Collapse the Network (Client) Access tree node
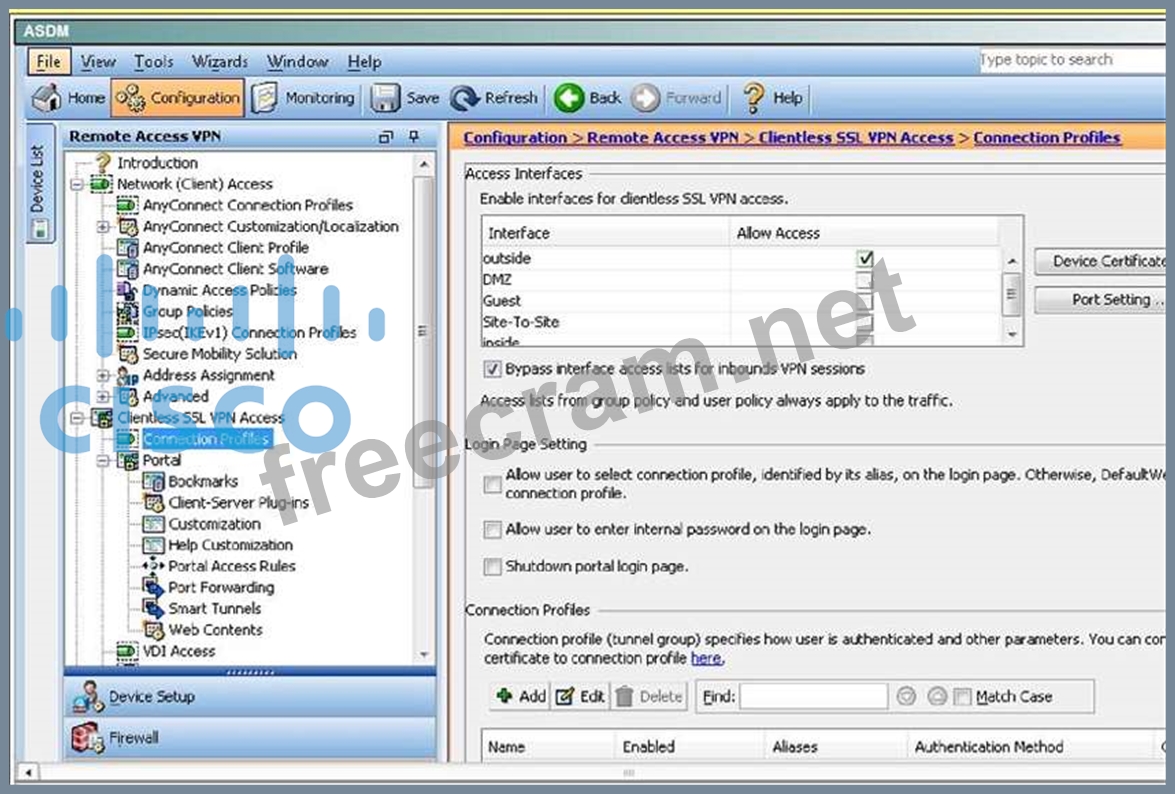The height and width of the screenshot is (794, 1175). click(x=77, y=184)
